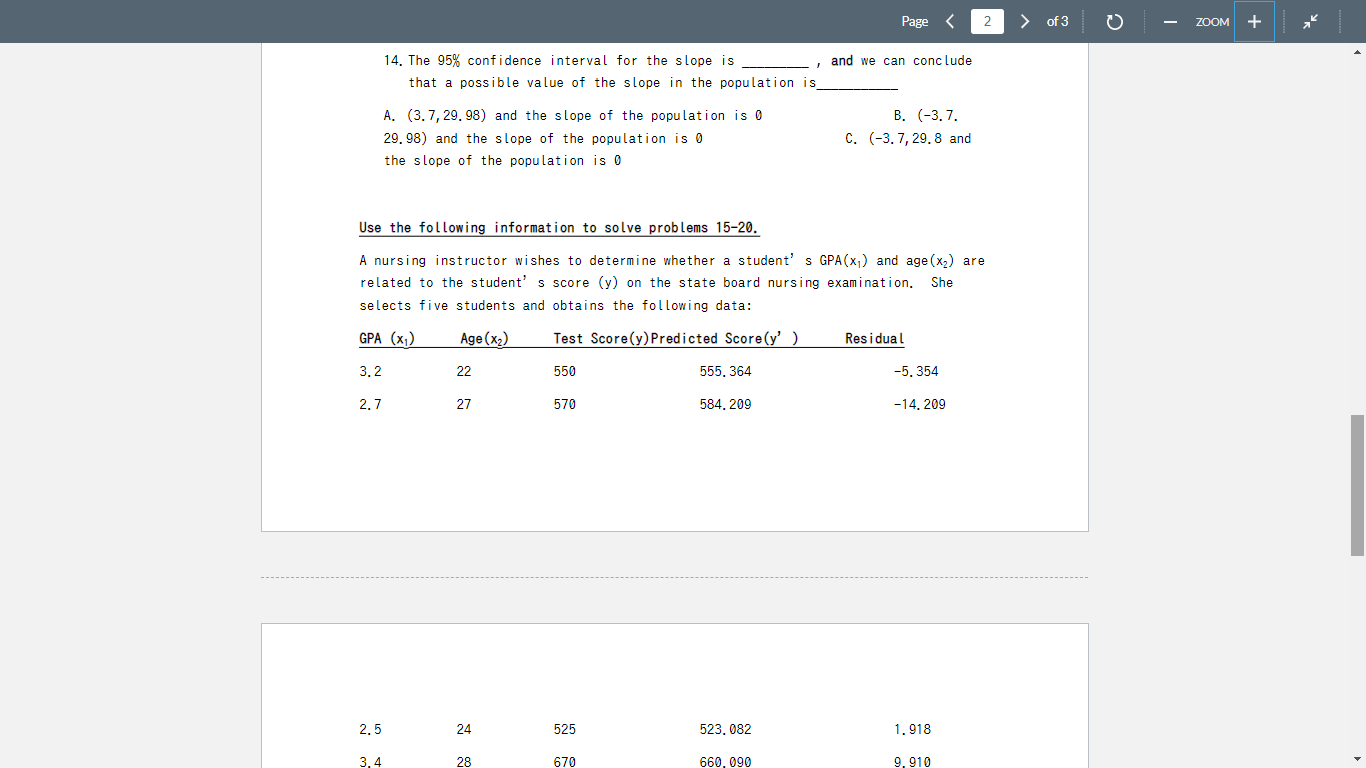This screenshot has width=1366, height=768.
Task: Click the Residual column header
Action: coord(874,338)
